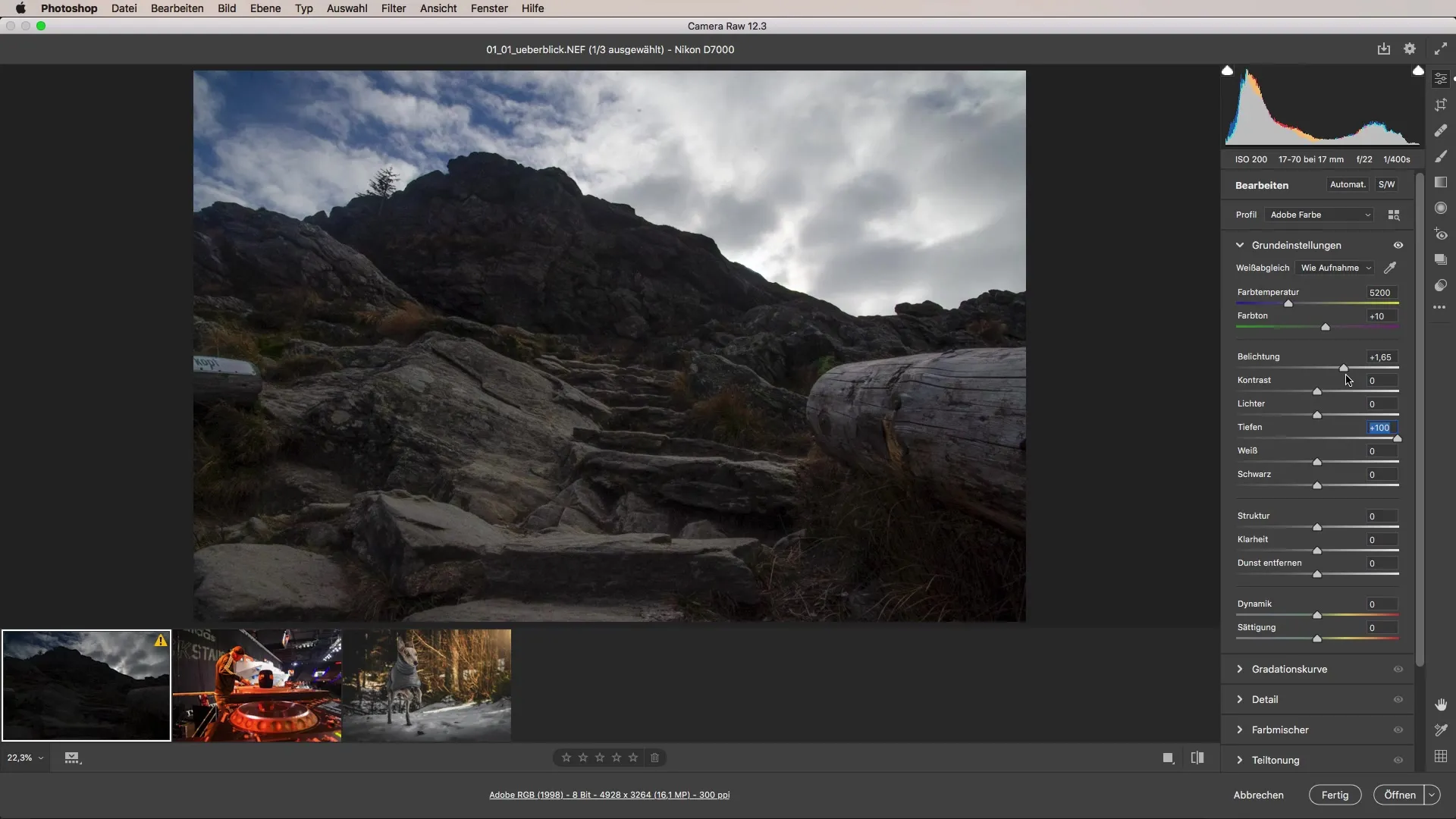Select the Red eye removal tool
The width and height of the screenshot is (1456, 819).
point(1441,234)
